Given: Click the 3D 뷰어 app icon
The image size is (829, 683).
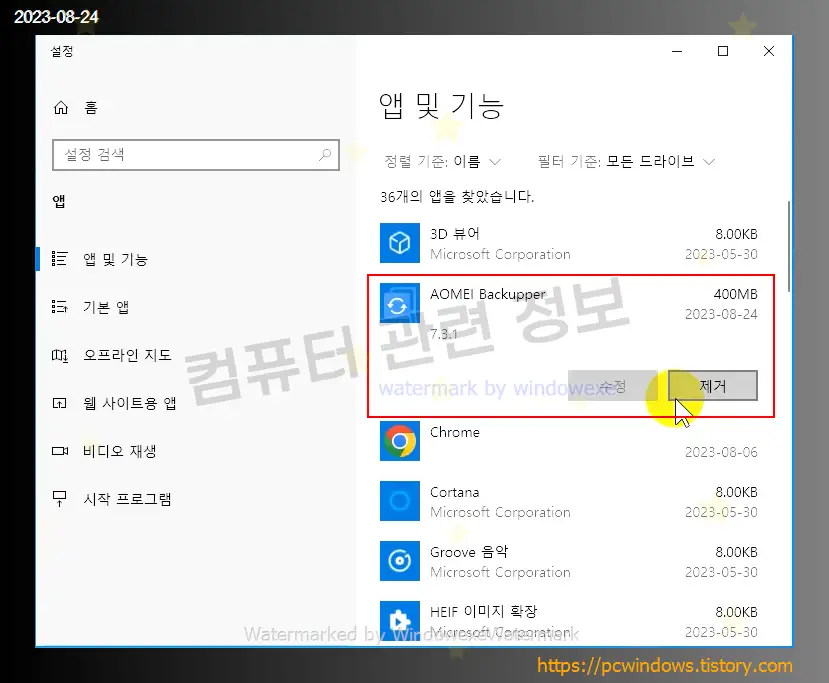Looking at the screenshot, I should (400, 243).
